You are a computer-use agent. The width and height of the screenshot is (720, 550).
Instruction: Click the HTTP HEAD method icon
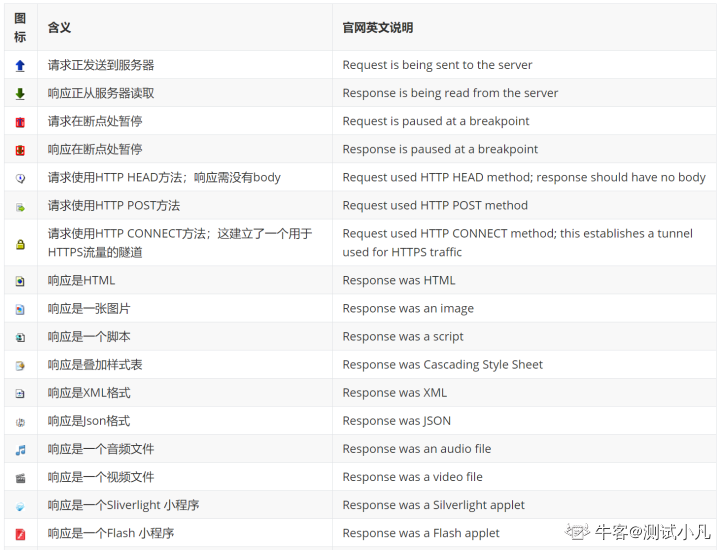pyautogui.click(x=20, y=178)
